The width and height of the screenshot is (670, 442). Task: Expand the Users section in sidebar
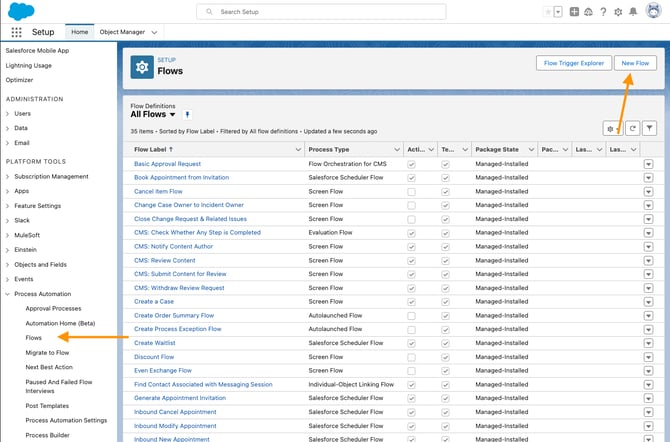point(8,114)
